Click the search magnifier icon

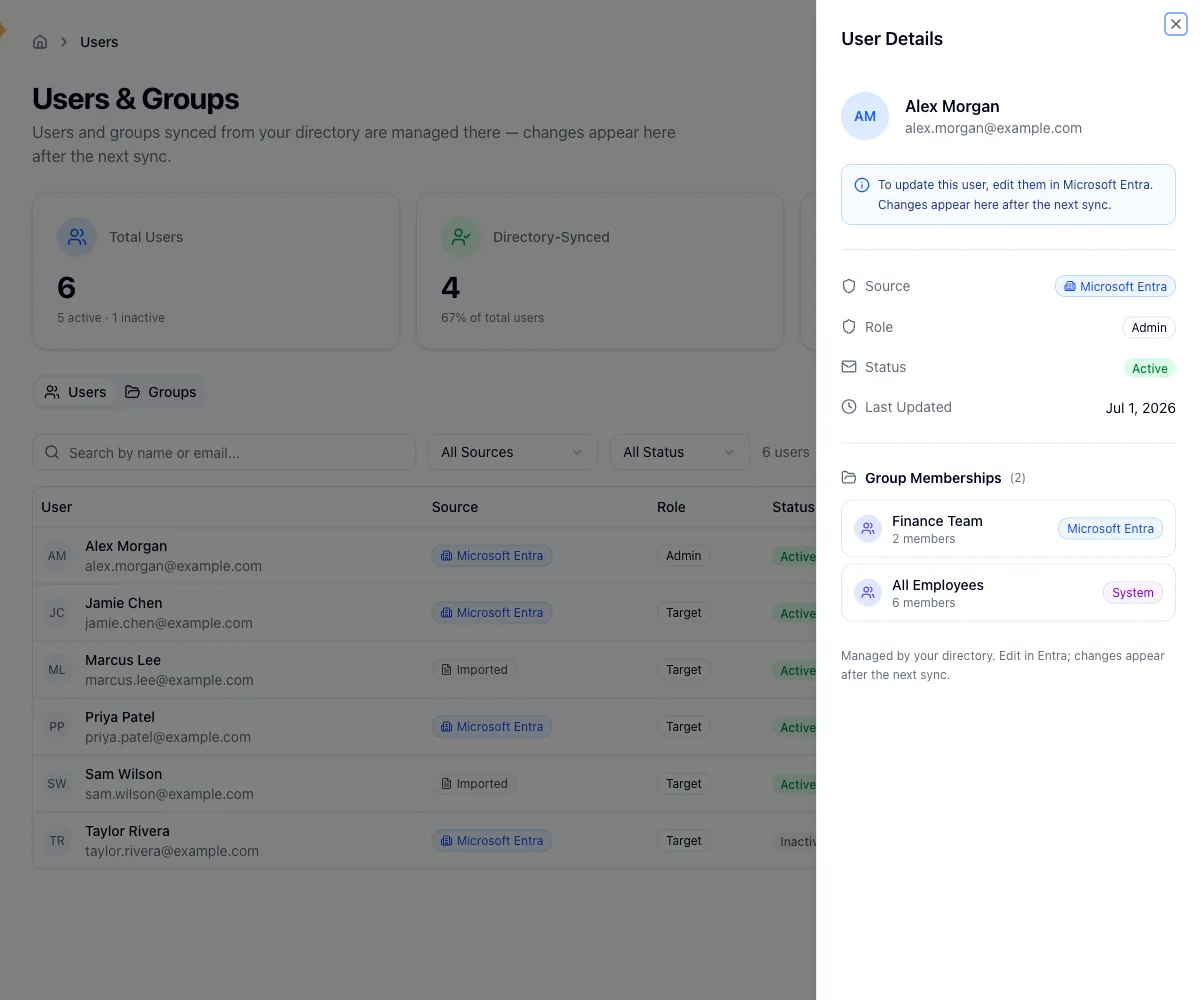pos(53,453)
